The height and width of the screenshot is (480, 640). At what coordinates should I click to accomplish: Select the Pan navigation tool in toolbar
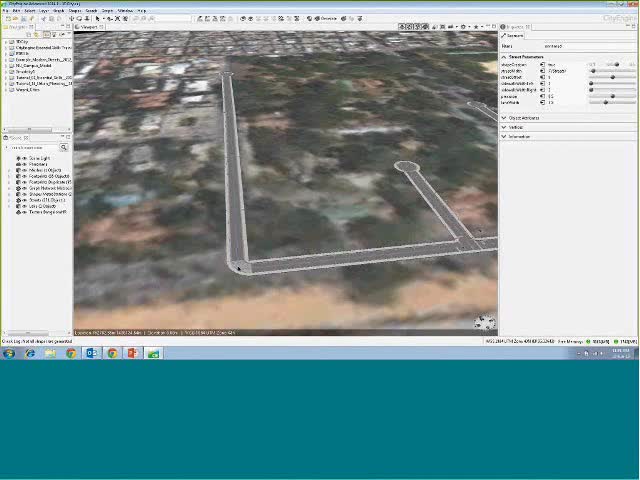coord(72,18)
